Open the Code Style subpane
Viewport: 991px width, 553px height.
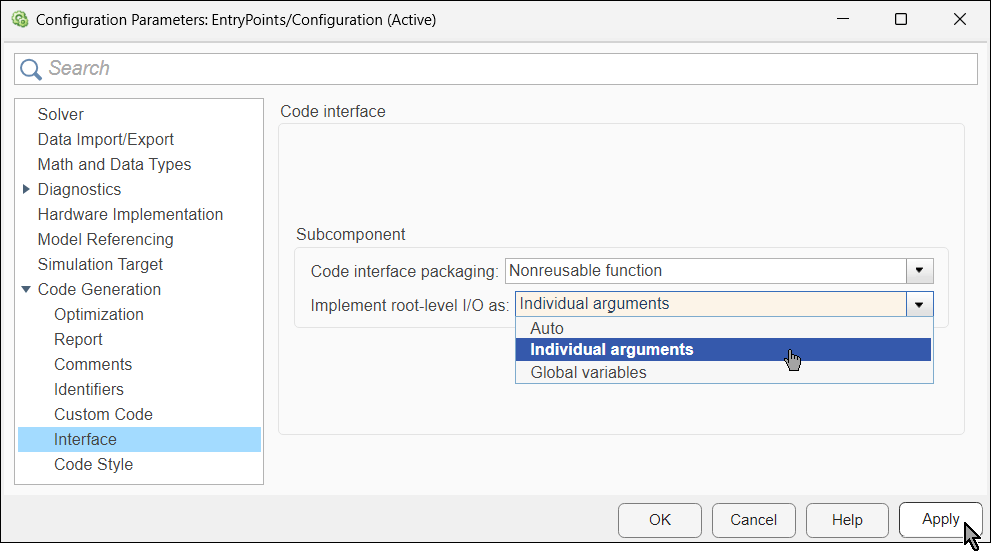point(94,465)
